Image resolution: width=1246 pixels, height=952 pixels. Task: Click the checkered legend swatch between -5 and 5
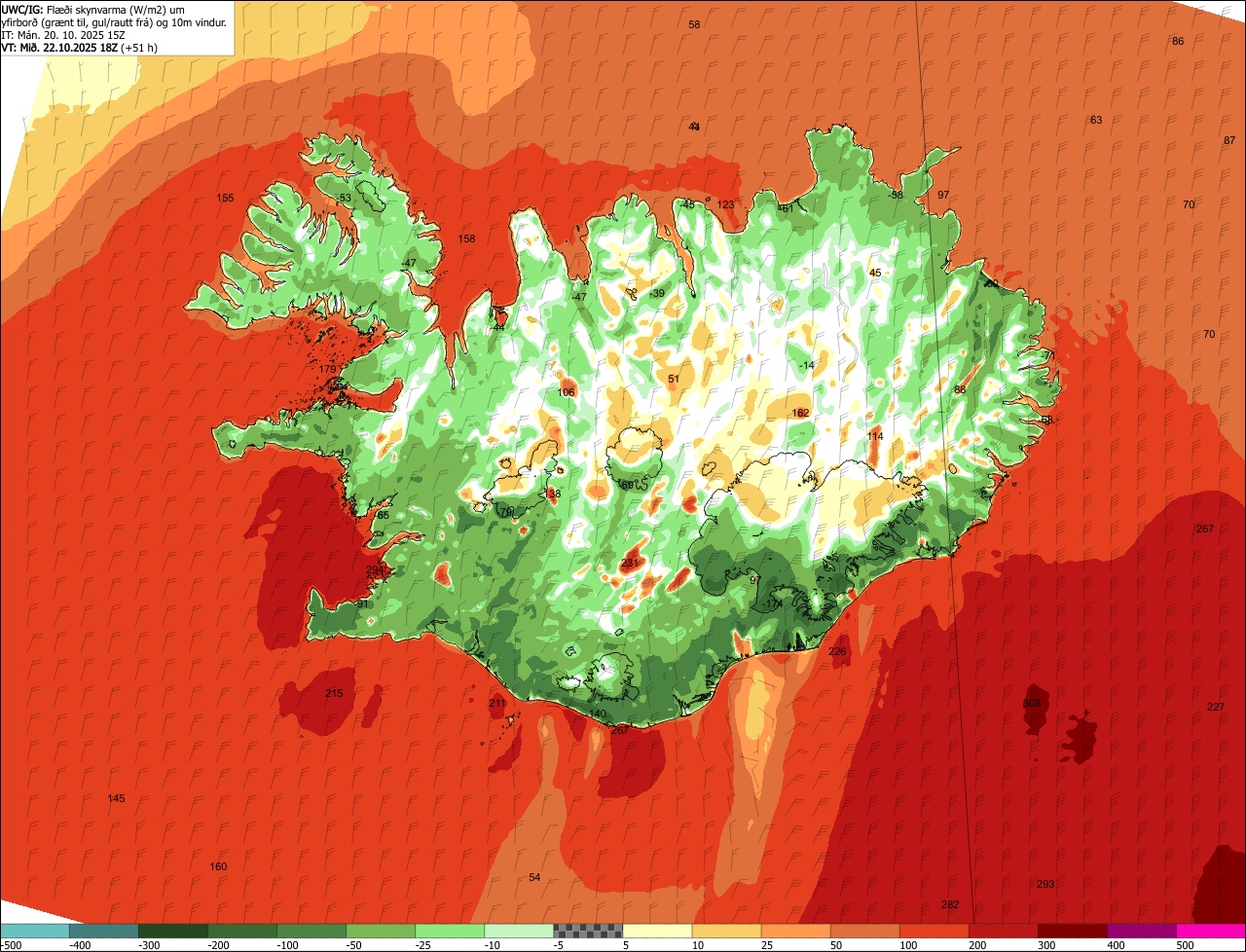[x=588, y=931]
